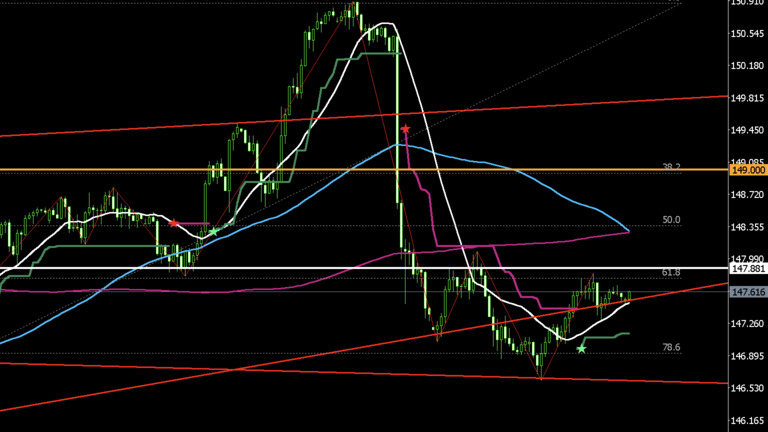The height and width of the screenshot is (432, 768).
Task: Click the 146.895 price scale value
Action: 747,356
